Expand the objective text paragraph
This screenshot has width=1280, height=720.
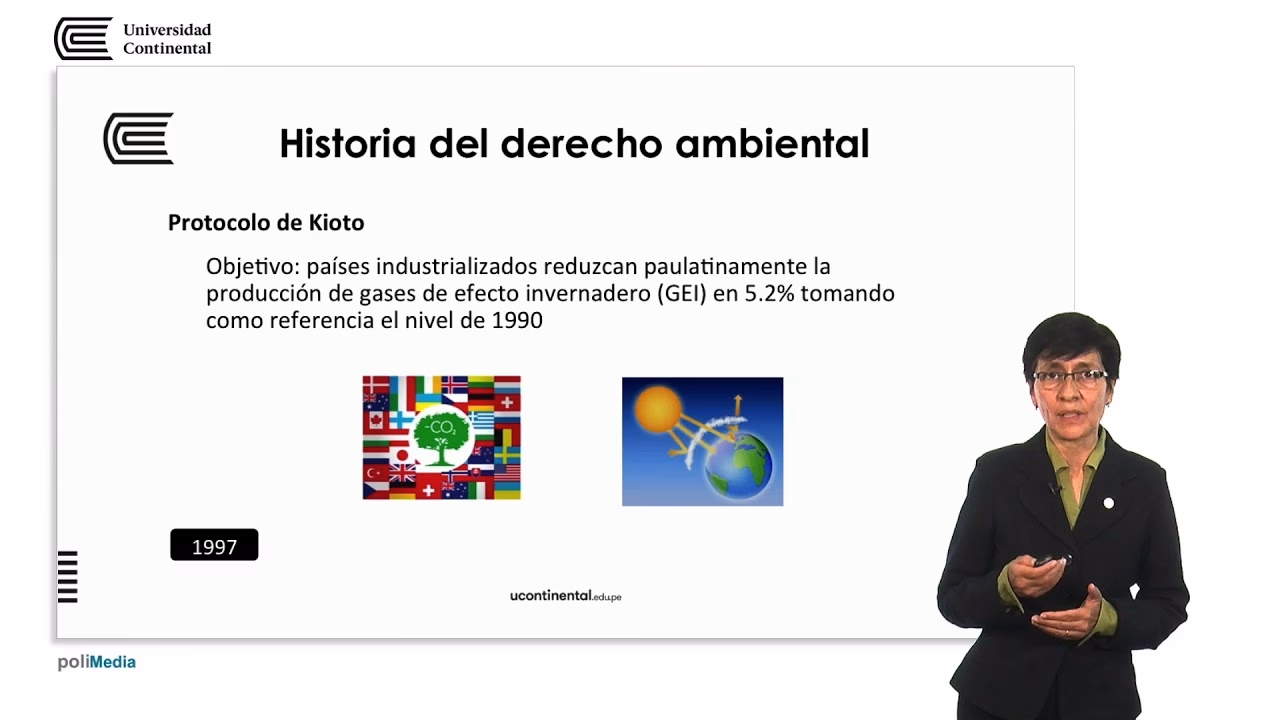pos(550,293)
